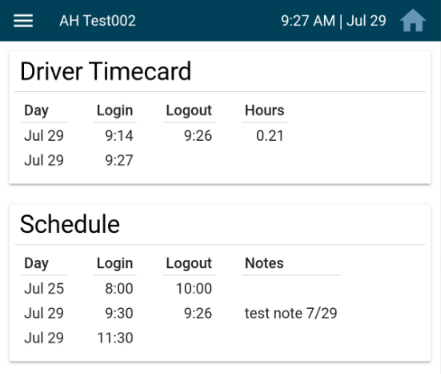Select the timecard Logout column header
Screen dimensions: 441x374
(189, 110)
